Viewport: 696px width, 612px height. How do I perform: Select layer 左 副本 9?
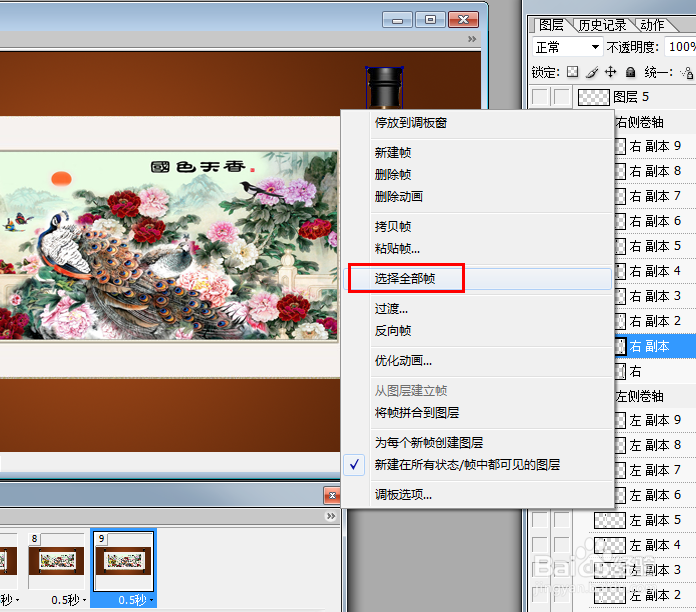pyautogui.click(x=655, y=420)
